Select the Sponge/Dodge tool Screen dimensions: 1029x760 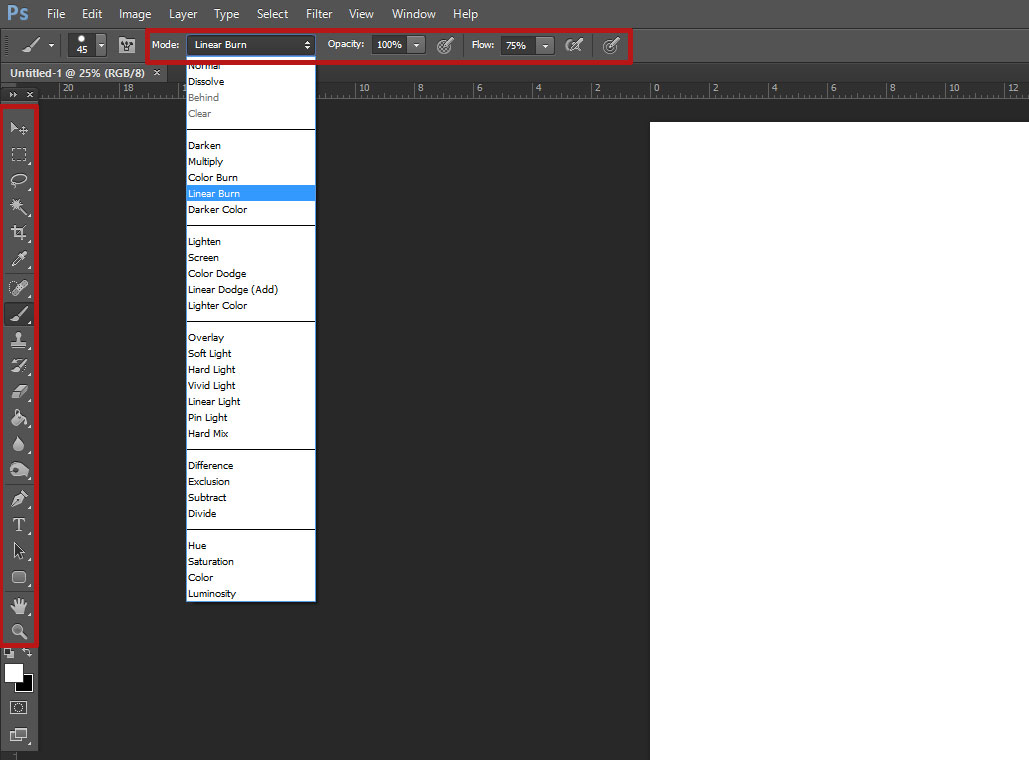point(19,470)
